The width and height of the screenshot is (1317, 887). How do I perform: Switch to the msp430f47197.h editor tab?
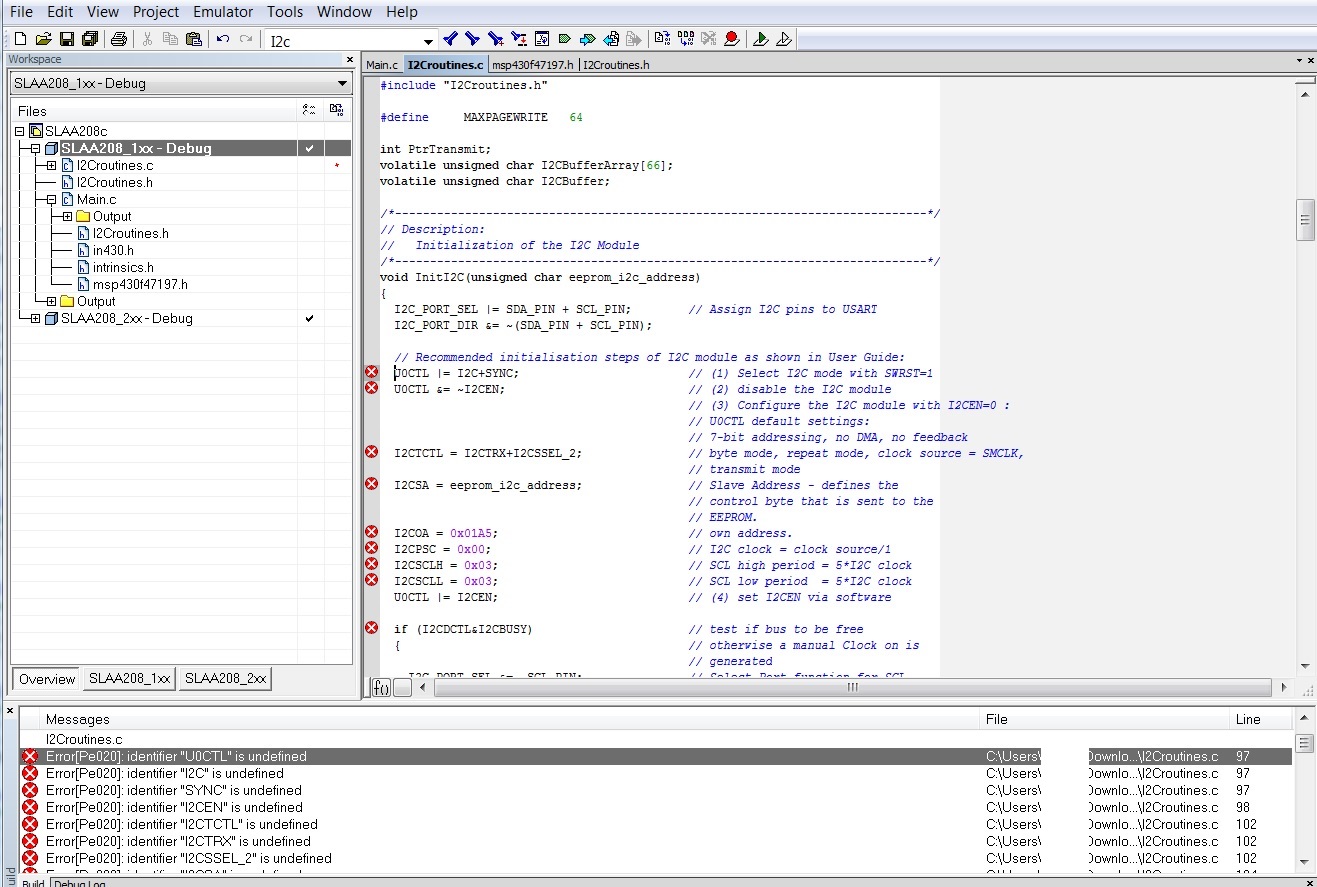pyautogui.click(x=533, y=65)
